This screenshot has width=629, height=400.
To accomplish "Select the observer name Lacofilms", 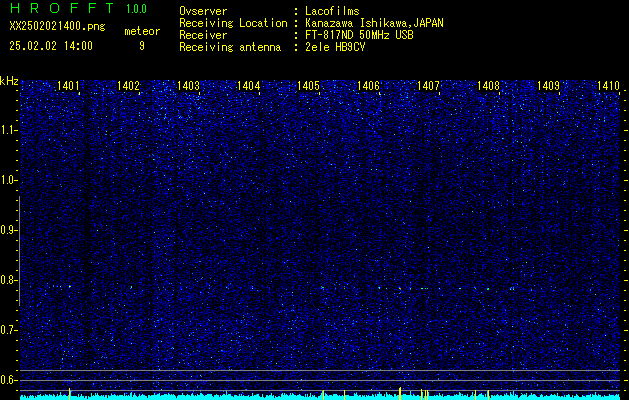I will tap(332, 11).
